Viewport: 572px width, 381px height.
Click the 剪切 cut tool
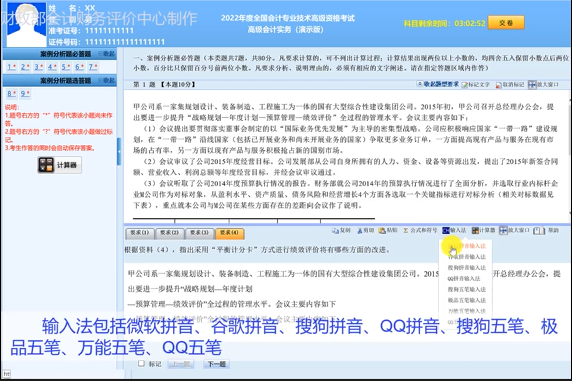pyautogui.click(x=366, y=231)
